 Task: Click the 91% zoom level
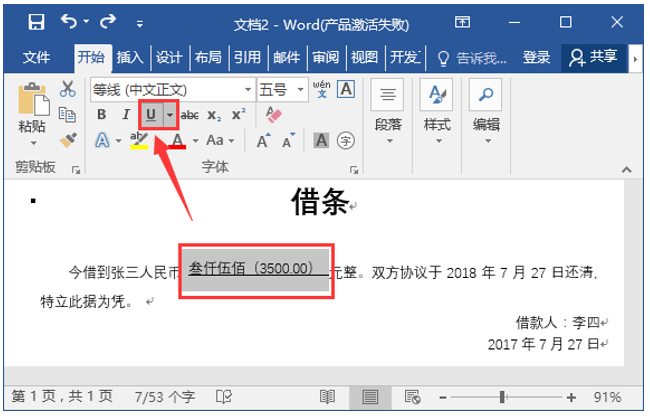coord(607,397)
